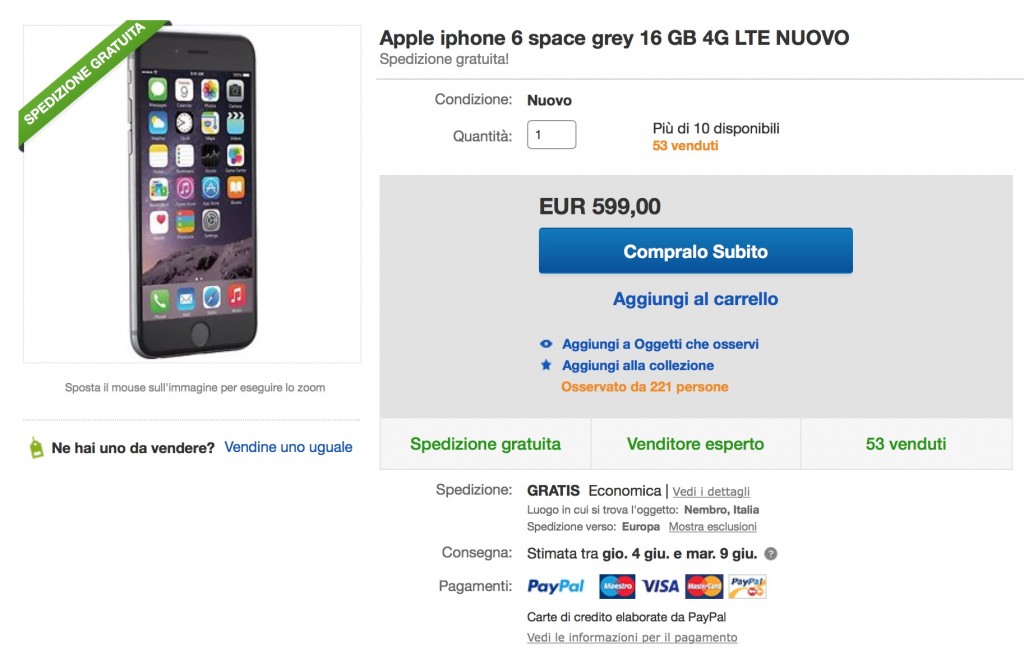Open Vedi le informazioni per il pagamento

(x=632, y=638)
